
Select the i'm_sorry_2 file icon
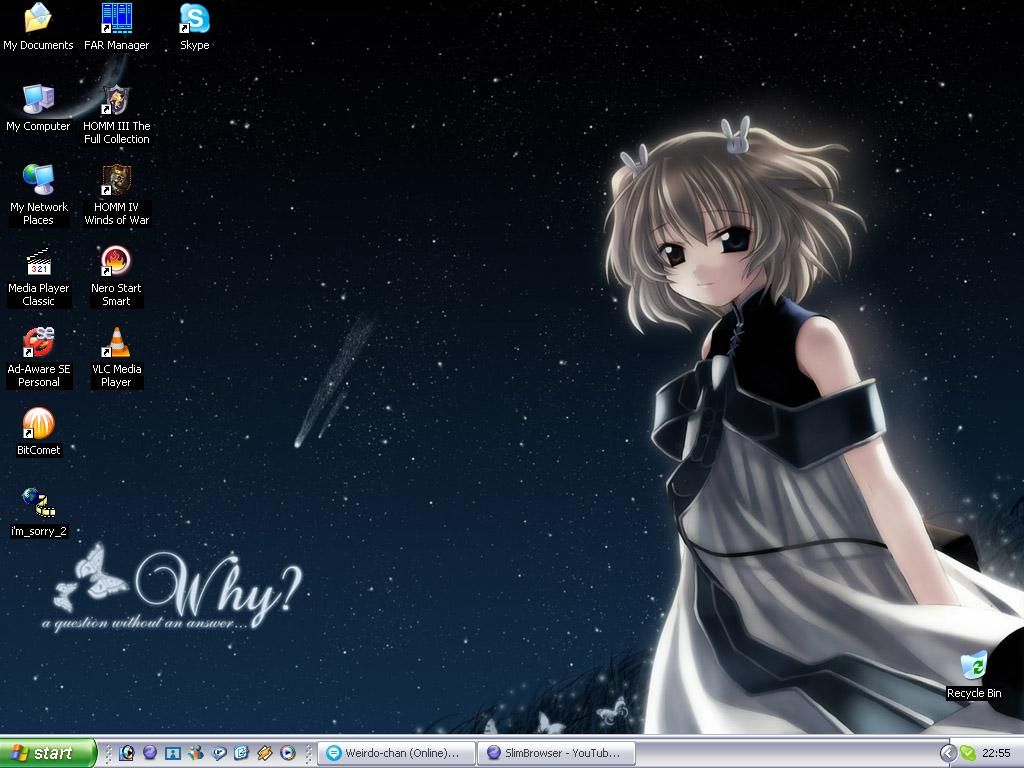38,513
